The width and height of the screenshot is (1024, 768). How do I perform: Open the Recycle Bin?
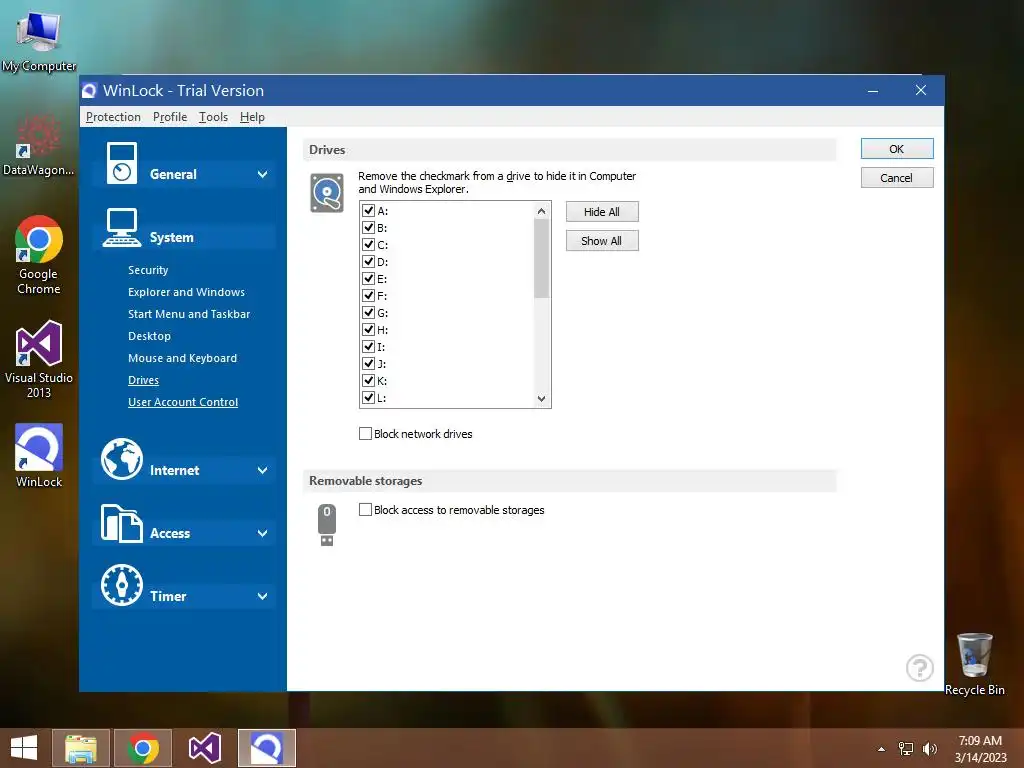(974, 664)
